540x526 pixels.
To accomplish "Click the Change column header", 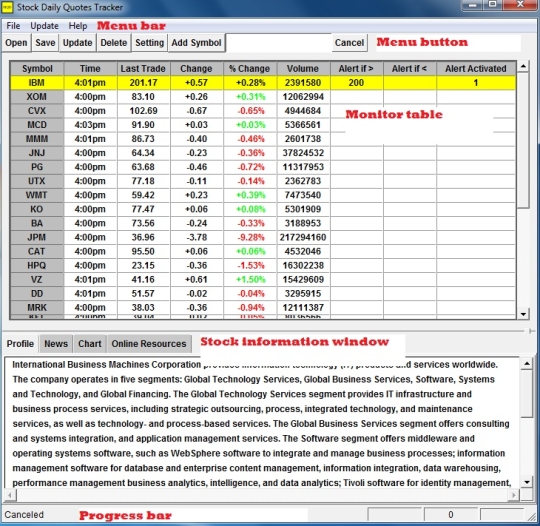I will [x=196, y=69].
